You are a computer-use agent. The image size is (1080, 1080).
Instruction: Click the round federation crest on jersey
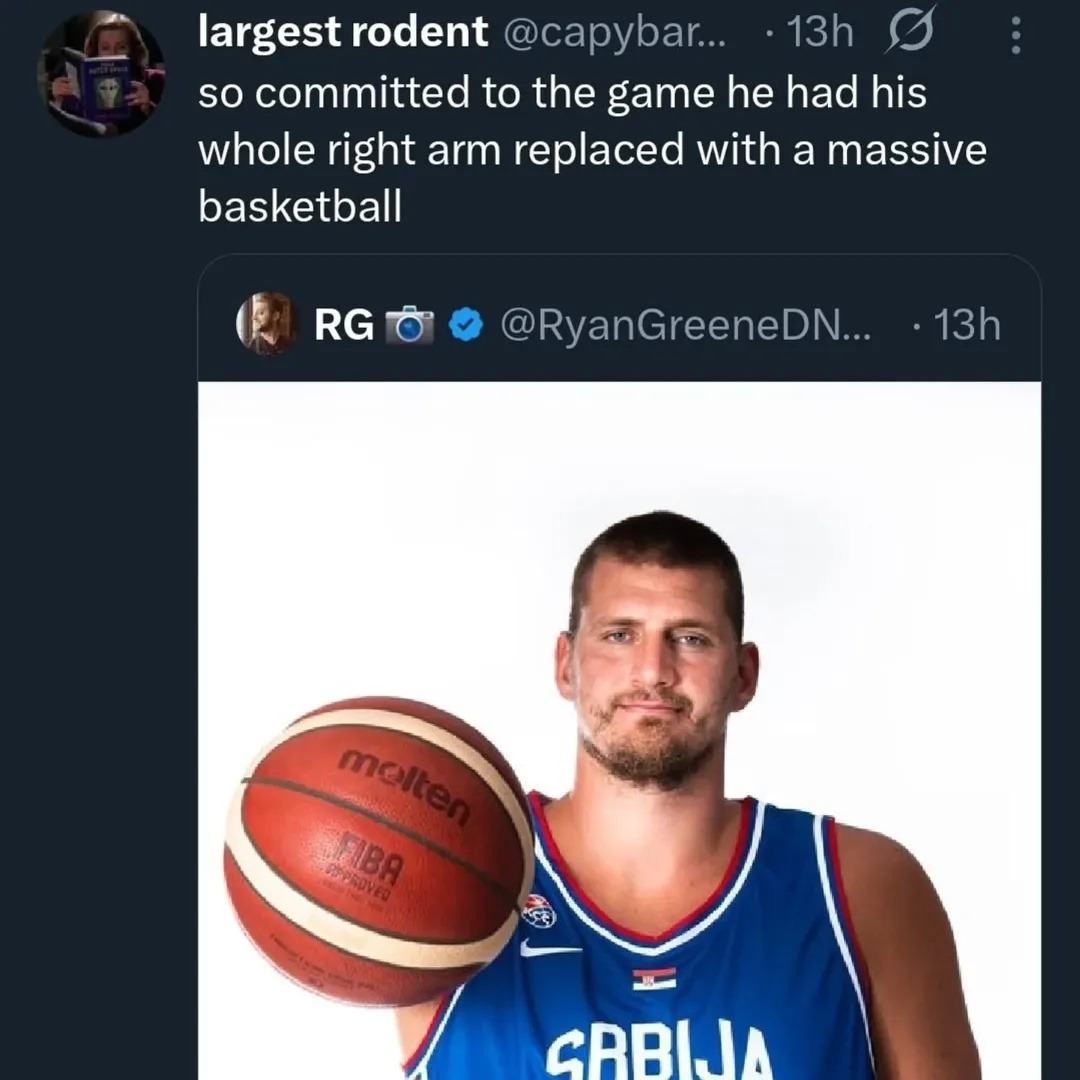(x=539, y=910)
